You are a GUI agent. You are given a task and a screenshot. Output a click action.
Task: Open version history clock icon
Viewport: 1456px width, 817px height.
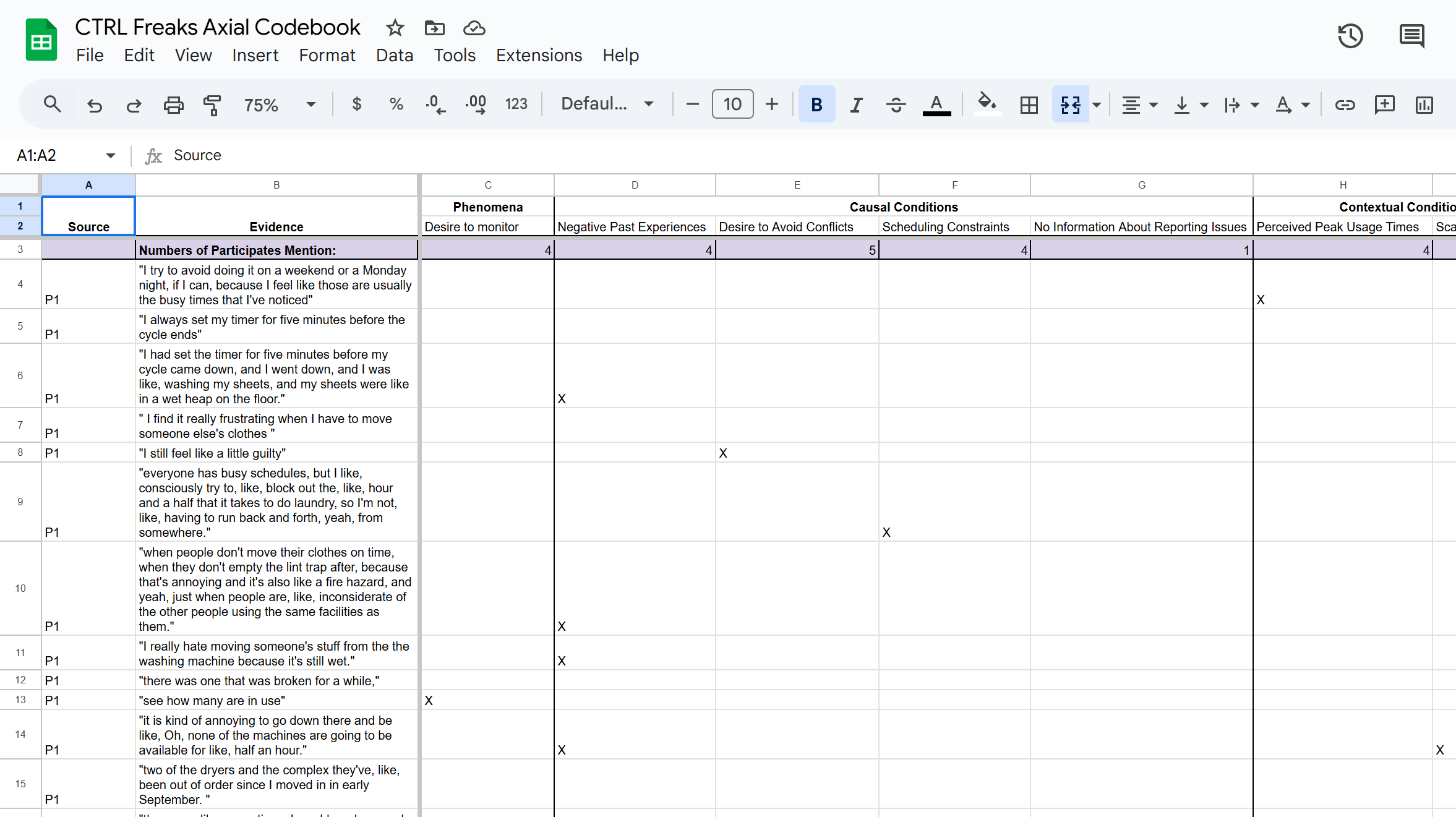(1350, 35)
